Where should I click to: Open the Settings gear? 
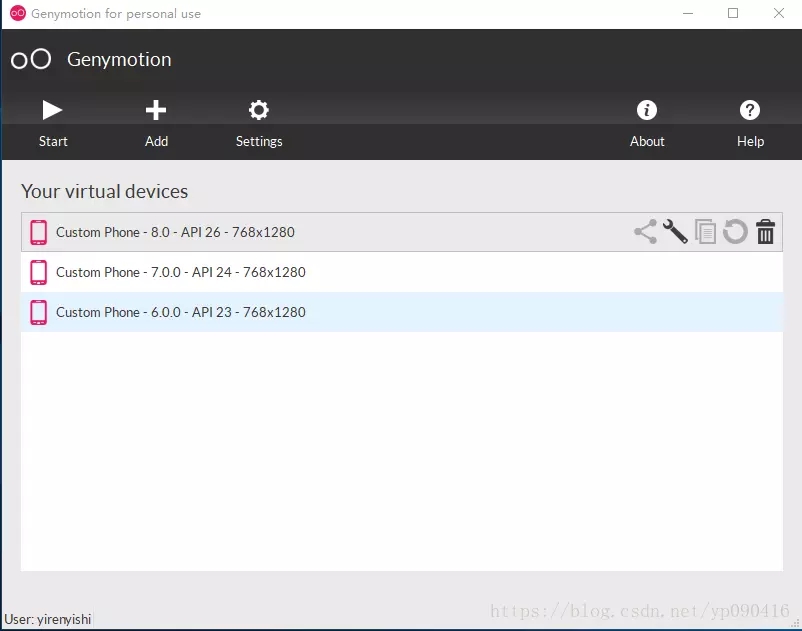click(259, 123)
